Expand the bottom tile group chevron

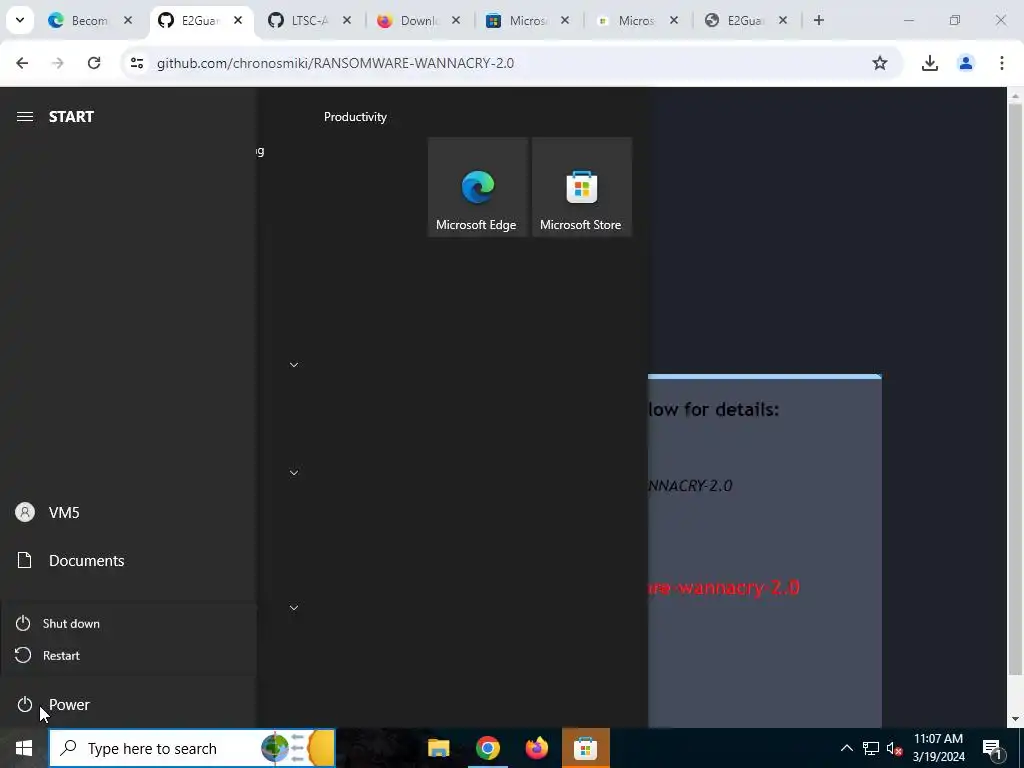click(294, 608)
